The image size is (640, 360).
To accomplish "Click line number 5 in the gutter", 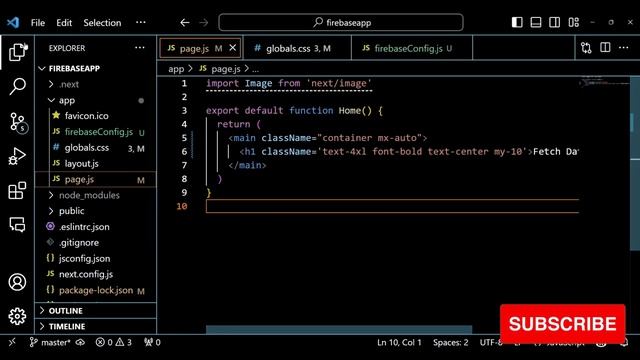I will click(184, 138).
